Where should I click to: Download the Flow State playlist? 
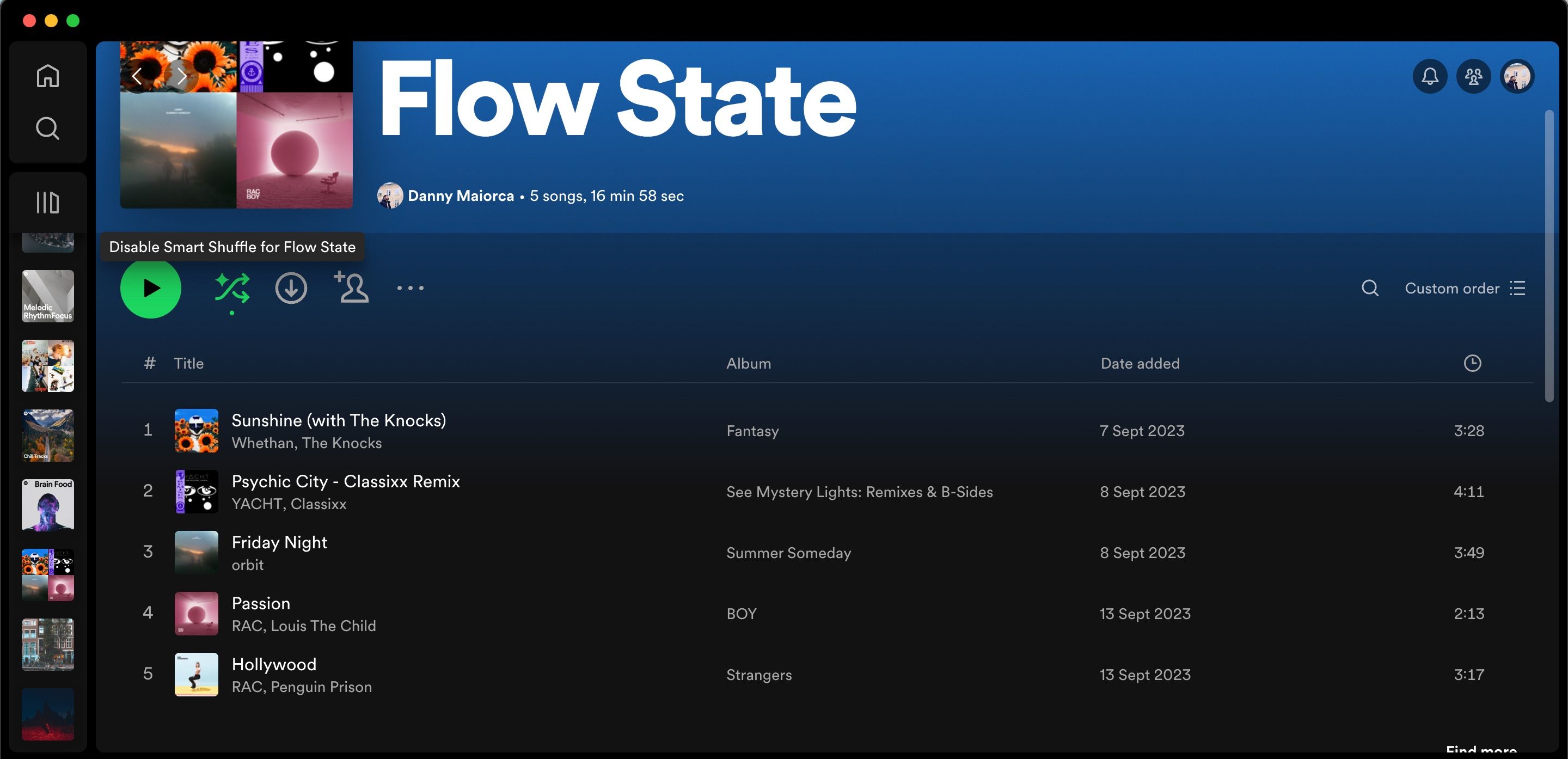pyautogui.click(x=291, y=288)
